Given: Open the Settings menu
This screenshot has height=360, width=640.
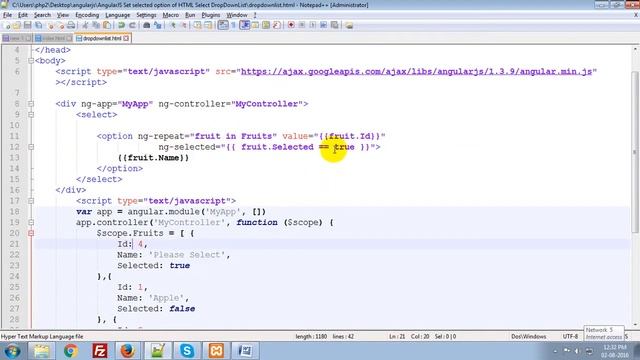Looking at the screenshot, I should 146,15.
